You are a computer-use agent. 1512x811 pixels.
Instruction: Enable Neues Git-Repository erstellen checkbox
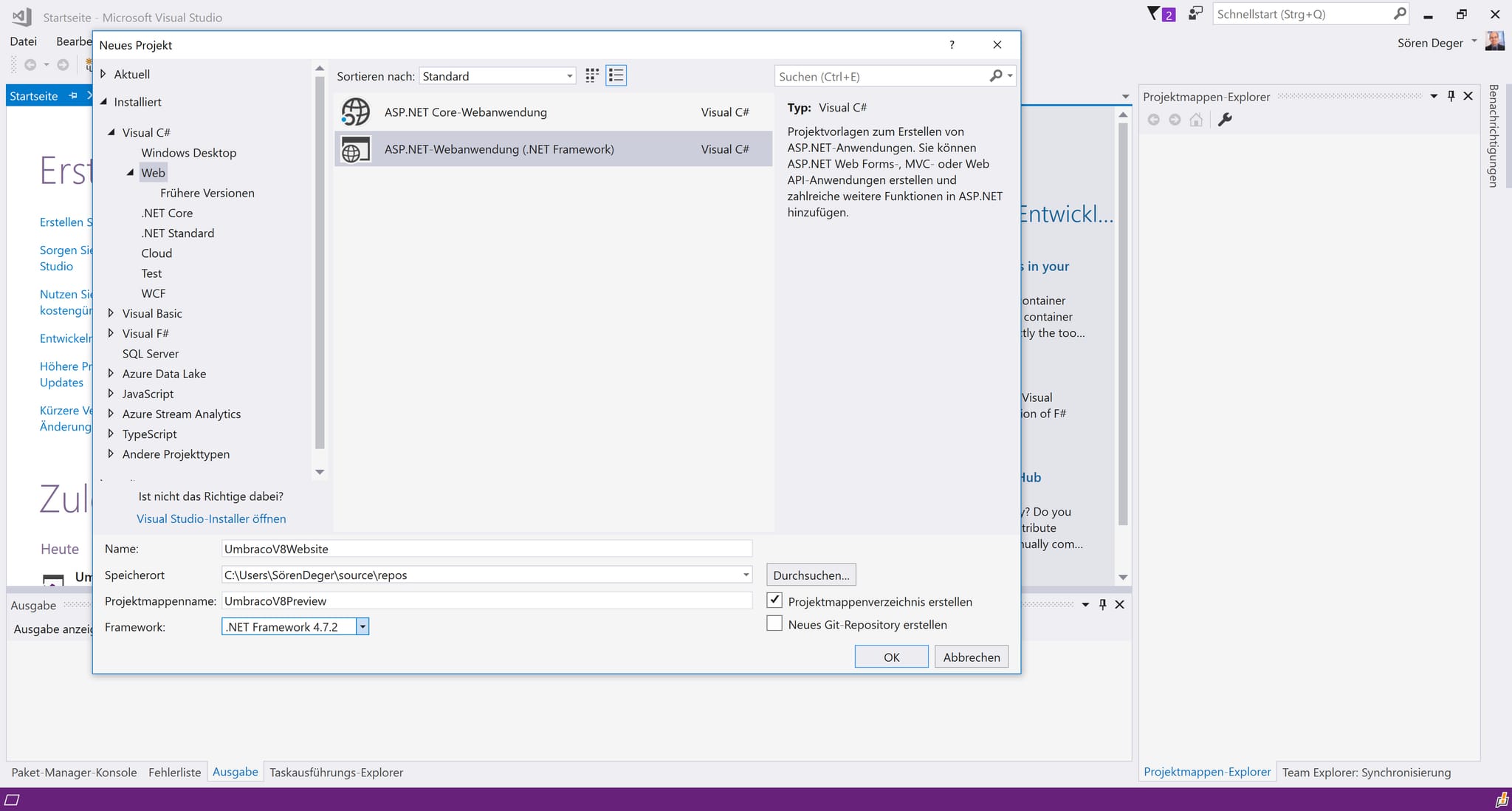point(774,623)
